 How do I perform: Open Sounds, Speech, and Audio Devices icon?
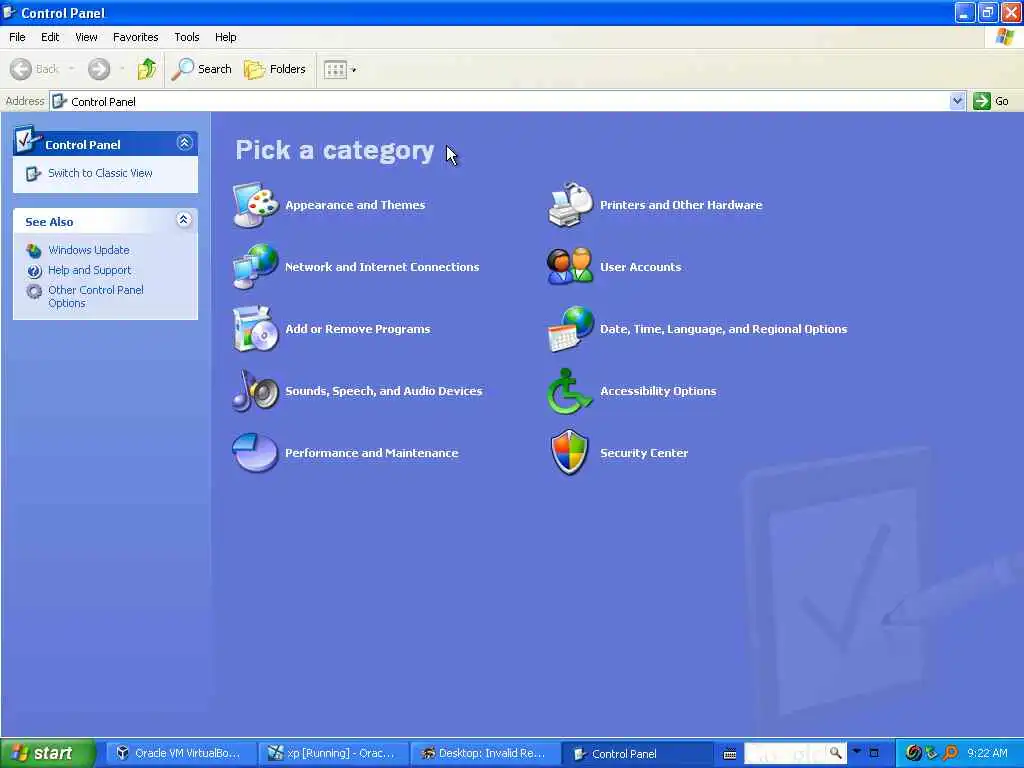click(x=255, y=391)
